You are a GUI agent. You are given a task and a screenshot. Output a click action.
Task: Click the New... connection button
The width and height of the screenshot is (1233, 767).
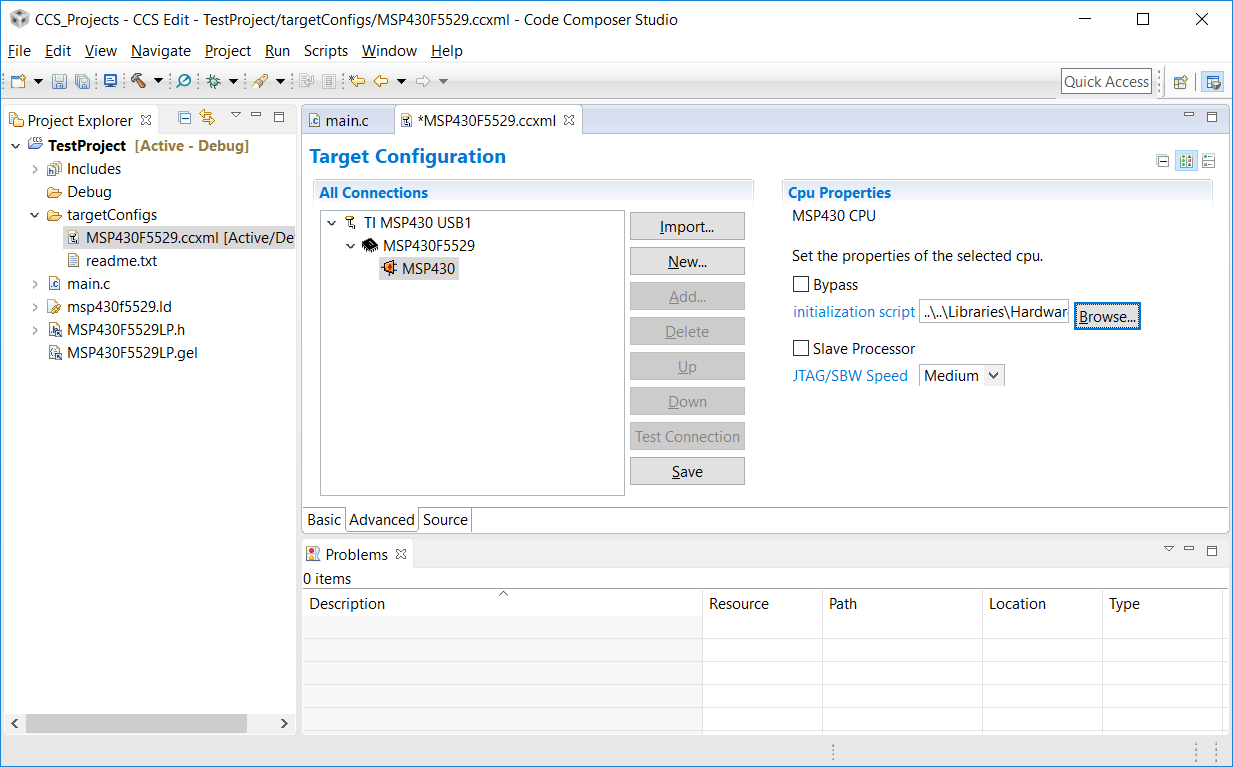point(687,262)
